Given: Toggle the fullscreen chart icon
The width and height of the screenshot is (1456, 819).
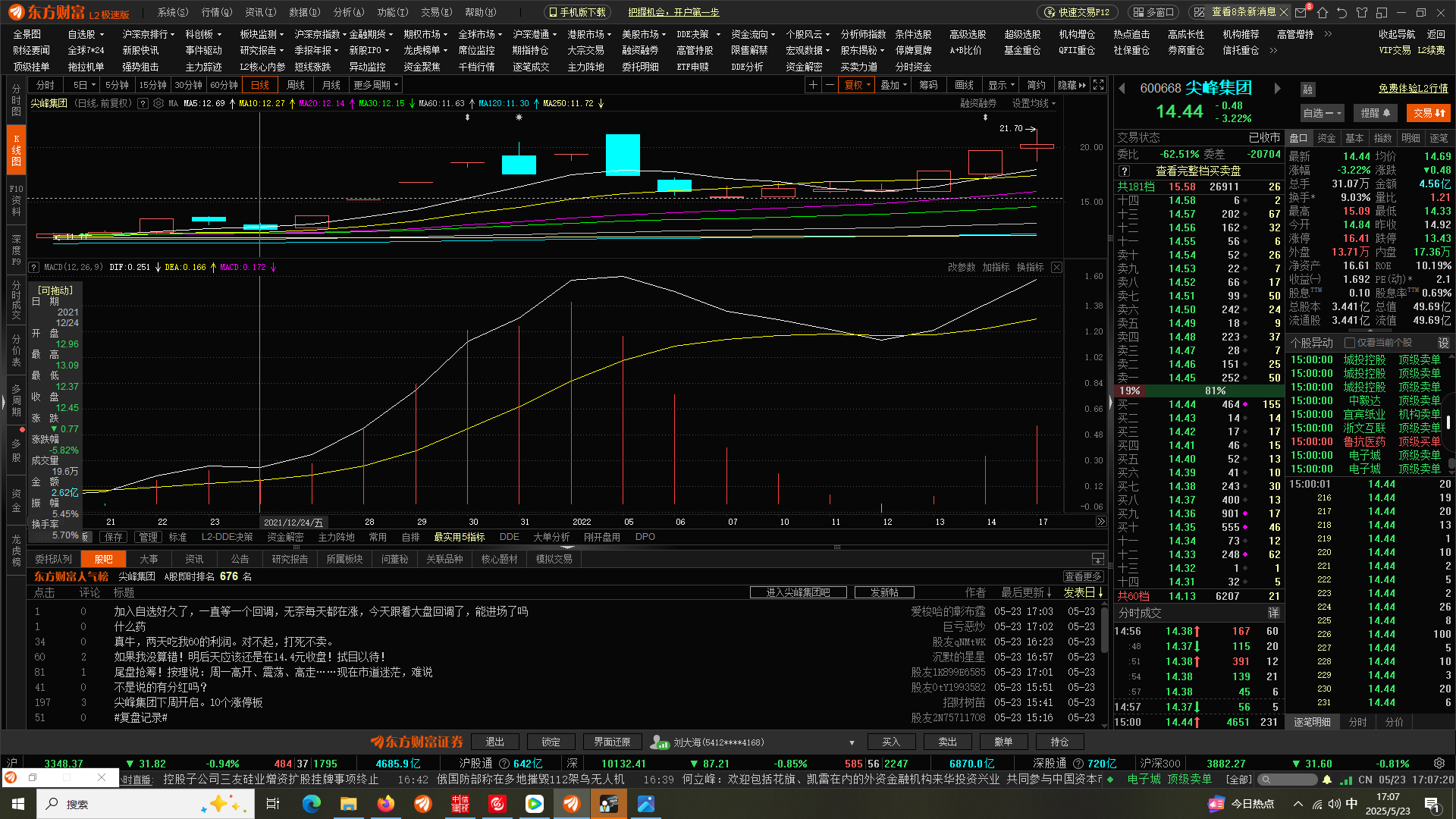Looking at the screenshot, I should [1099, 85].
